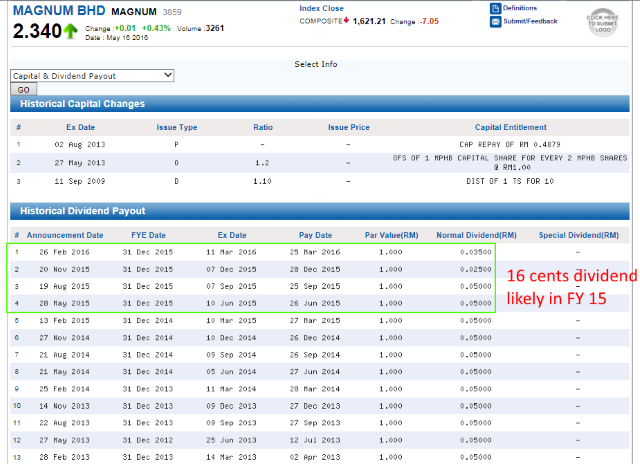Screen dimensions: 640x464
Task: Click the green up arrow beside price
Action: pyautogui.click(x=71, y=31)
